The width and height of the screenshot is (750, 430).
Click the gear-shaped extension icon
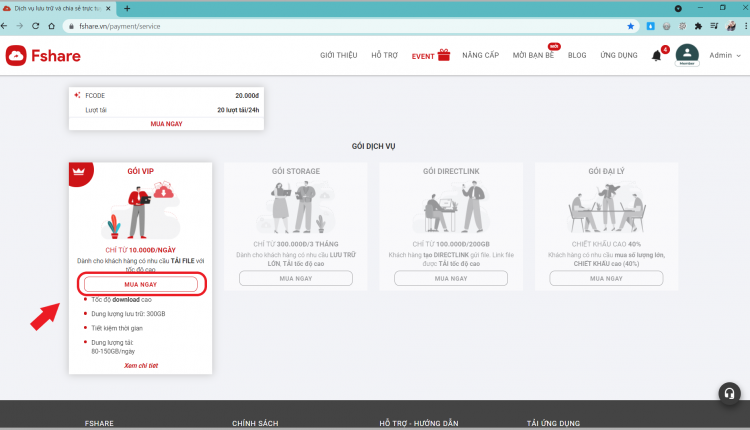(x=683, y=26)
